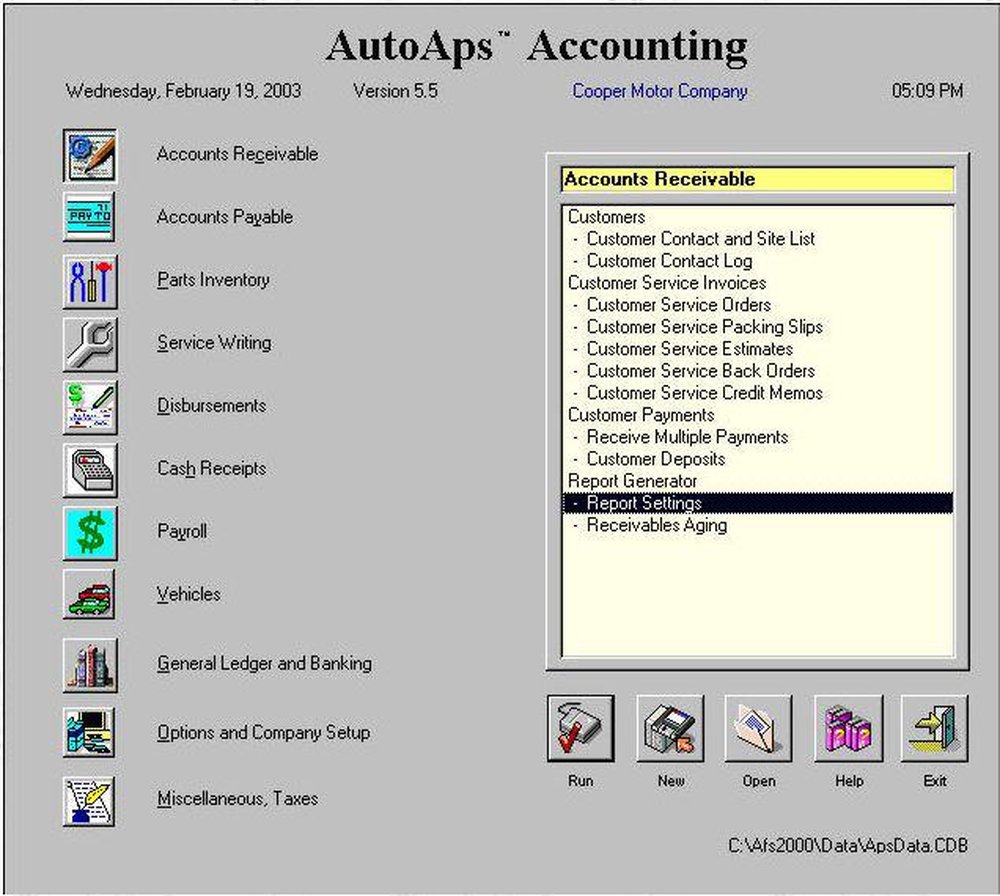Select the Parts Inventory text label

213,280
